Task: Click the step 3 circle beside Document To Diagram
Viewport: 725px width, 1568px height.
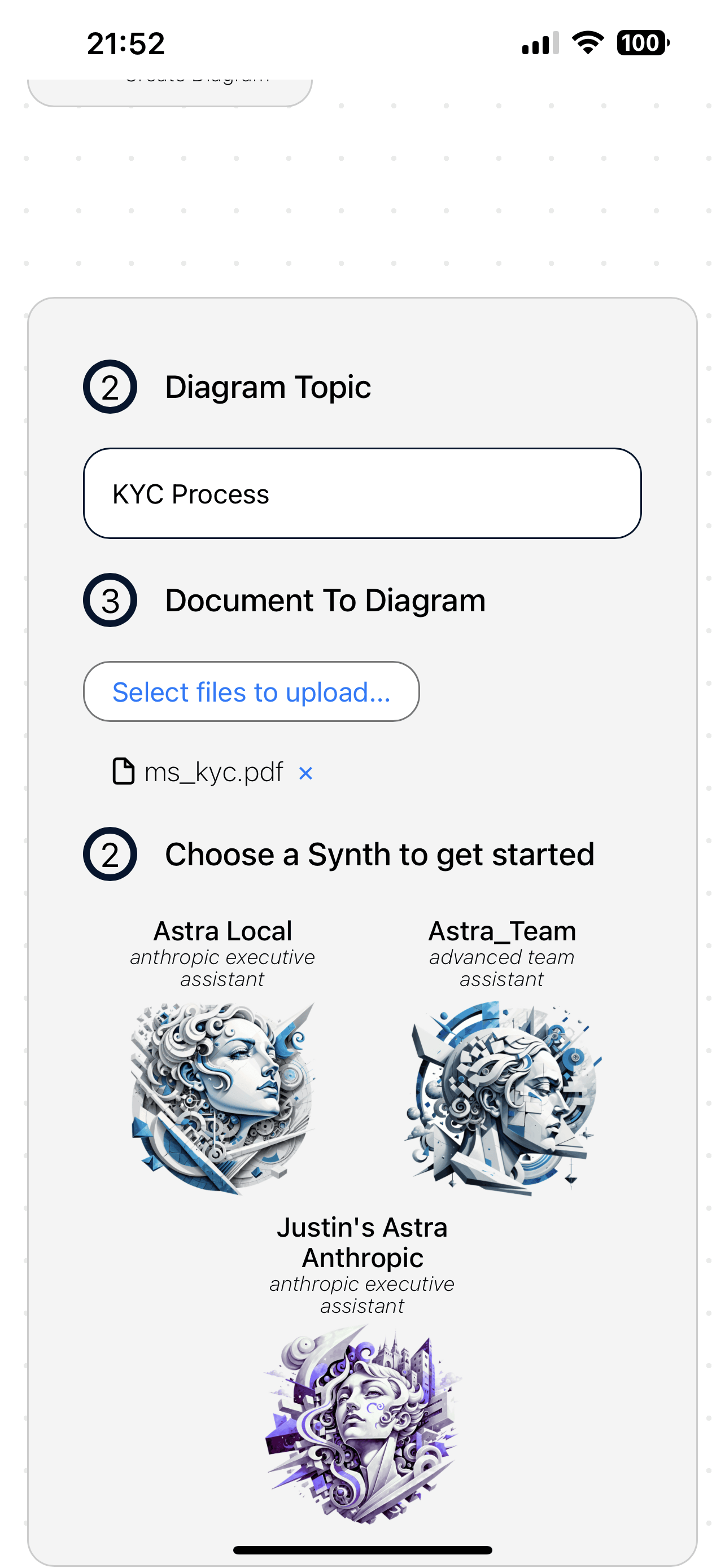Action: click(110, 600)
